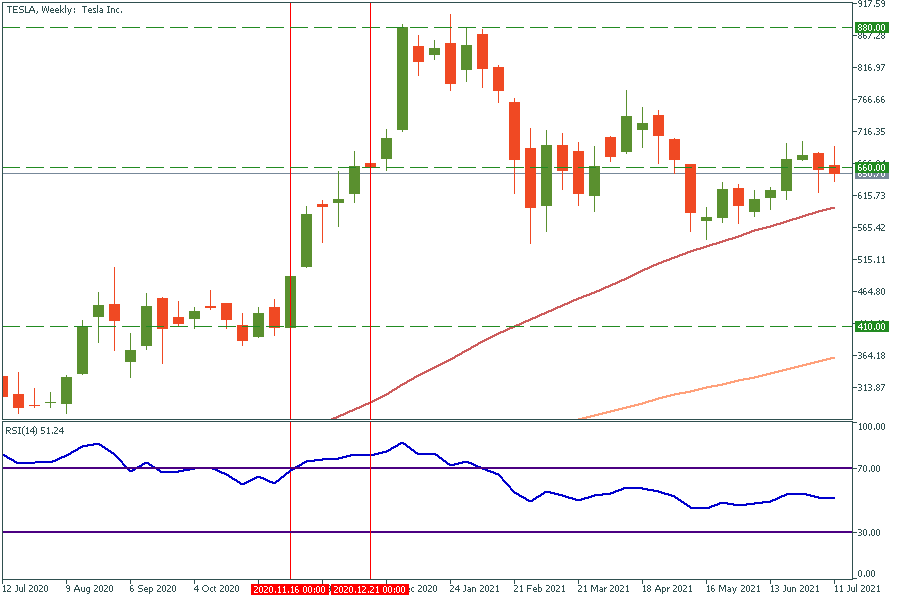This screenshot has height=600, width=900.
Task: Click the 70.00 level on RSI scale
Action: tap(870, 468)
